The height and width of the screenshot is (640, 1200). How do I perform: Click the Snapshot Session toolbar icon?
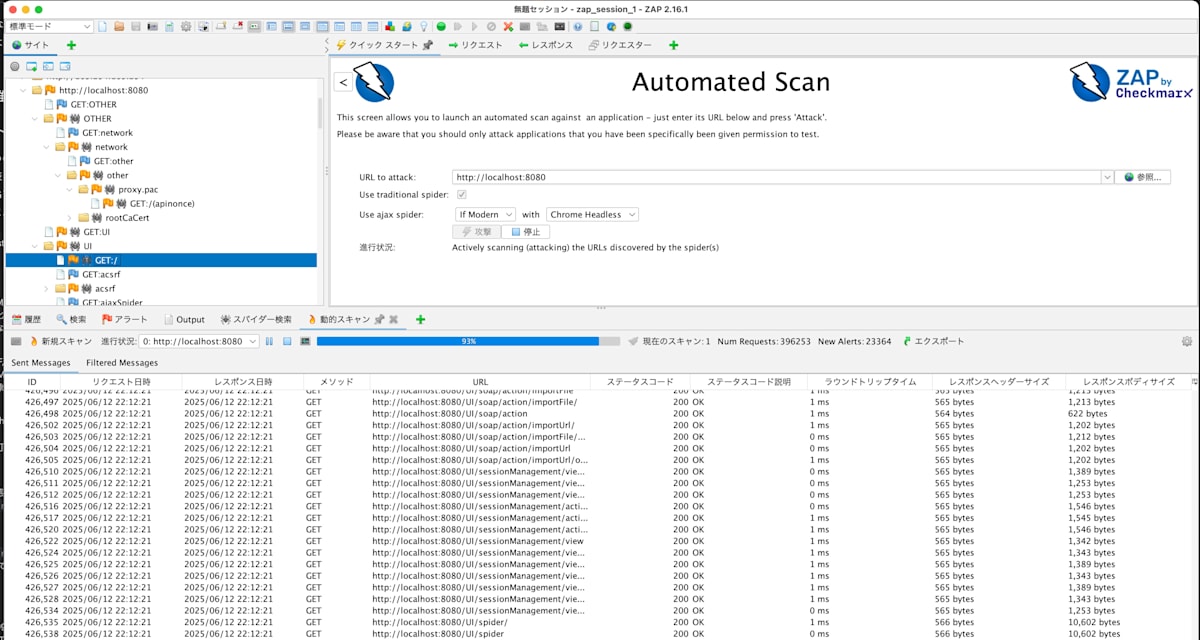pyautogui.click(x=152, y=26)
